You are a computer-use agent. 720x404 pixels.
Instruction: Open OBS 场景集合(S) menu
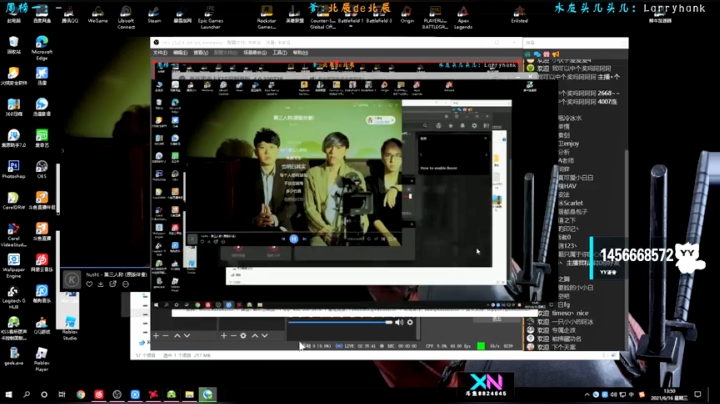click(x=255, y=53)
